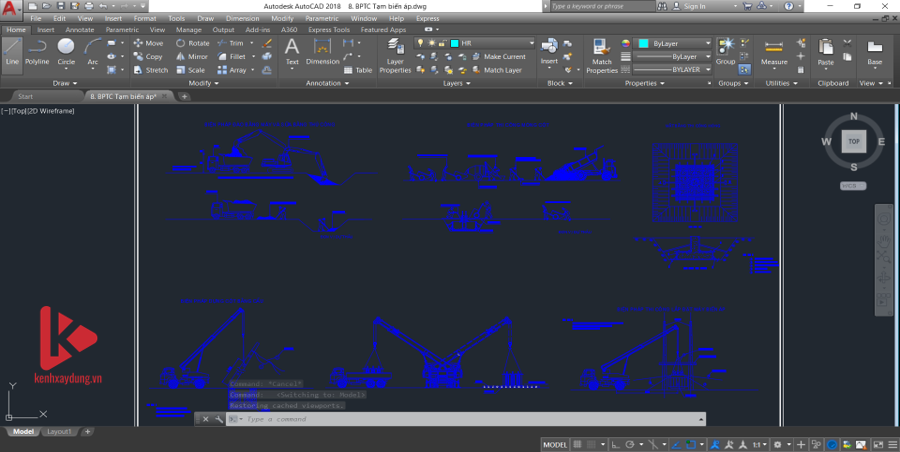Click the ByLayer object color swatch
The image size is (900, 452).
(642, 44)
